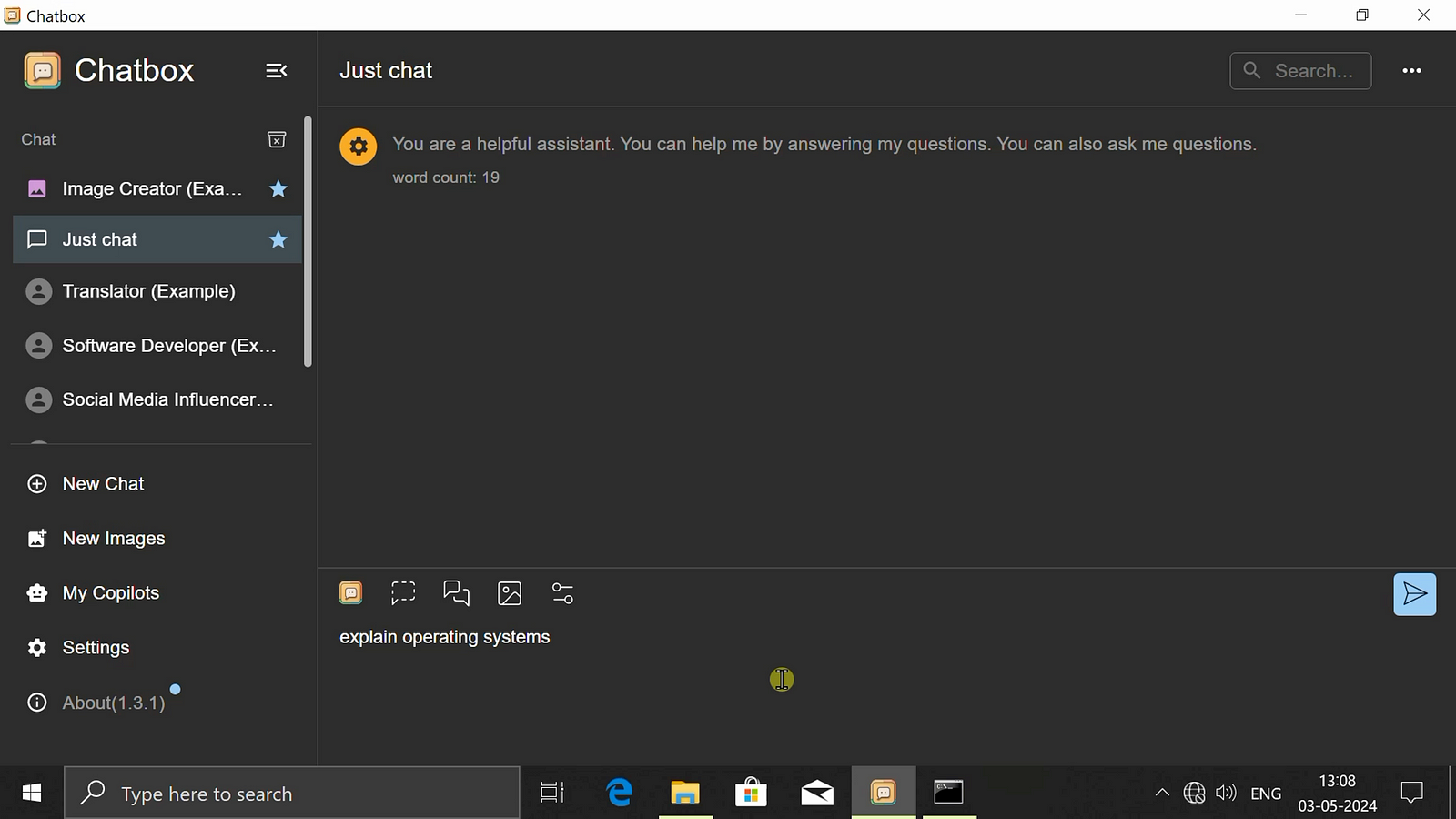The image size is (1456, 819).
Task: Toggle star on Image Creator chat
Action: tap(278, 189)
